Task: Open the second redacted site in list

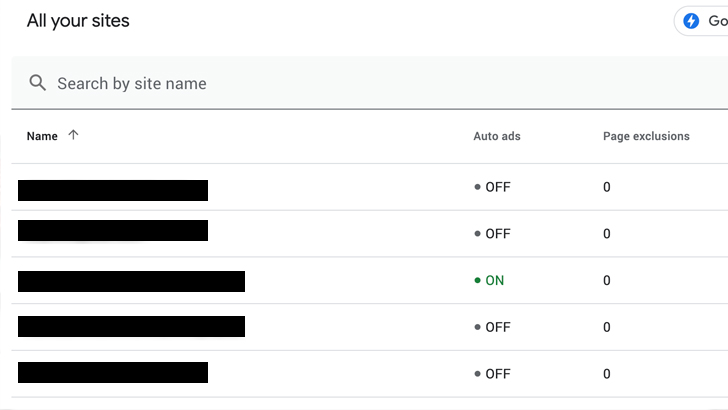Action: click(x=113, y=231)
